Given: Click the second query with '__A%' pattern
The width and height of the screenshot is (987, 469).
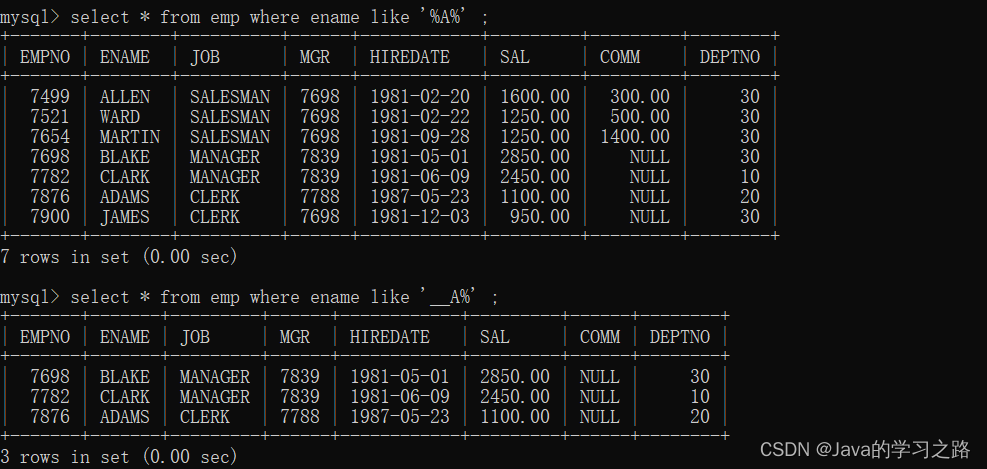Looking at the screenshot, I should click(249, 297).
